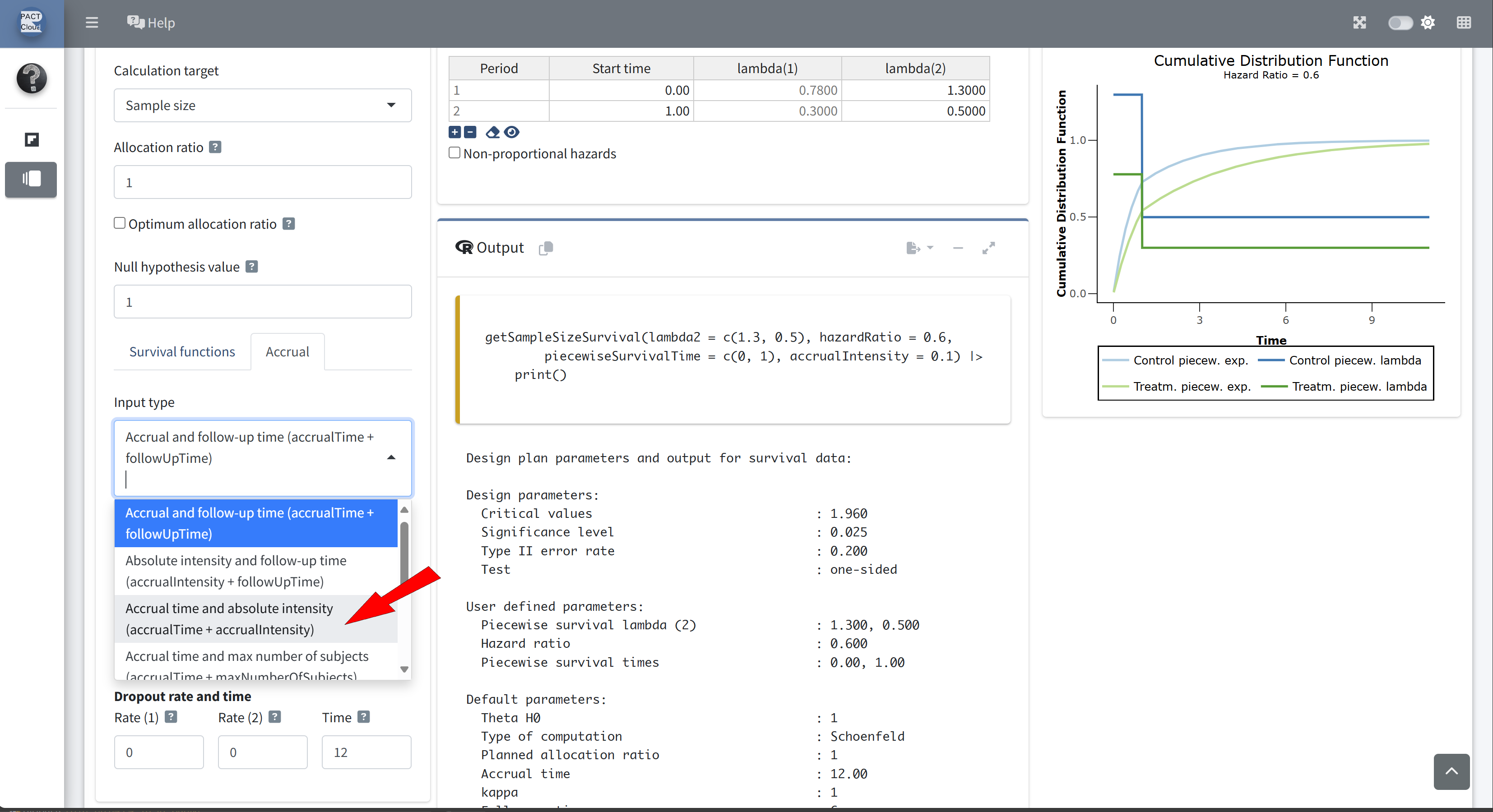This screenshot has width=1493, height=812.
Task: Switch to the Survival functions tab
Action: point(182,351)
